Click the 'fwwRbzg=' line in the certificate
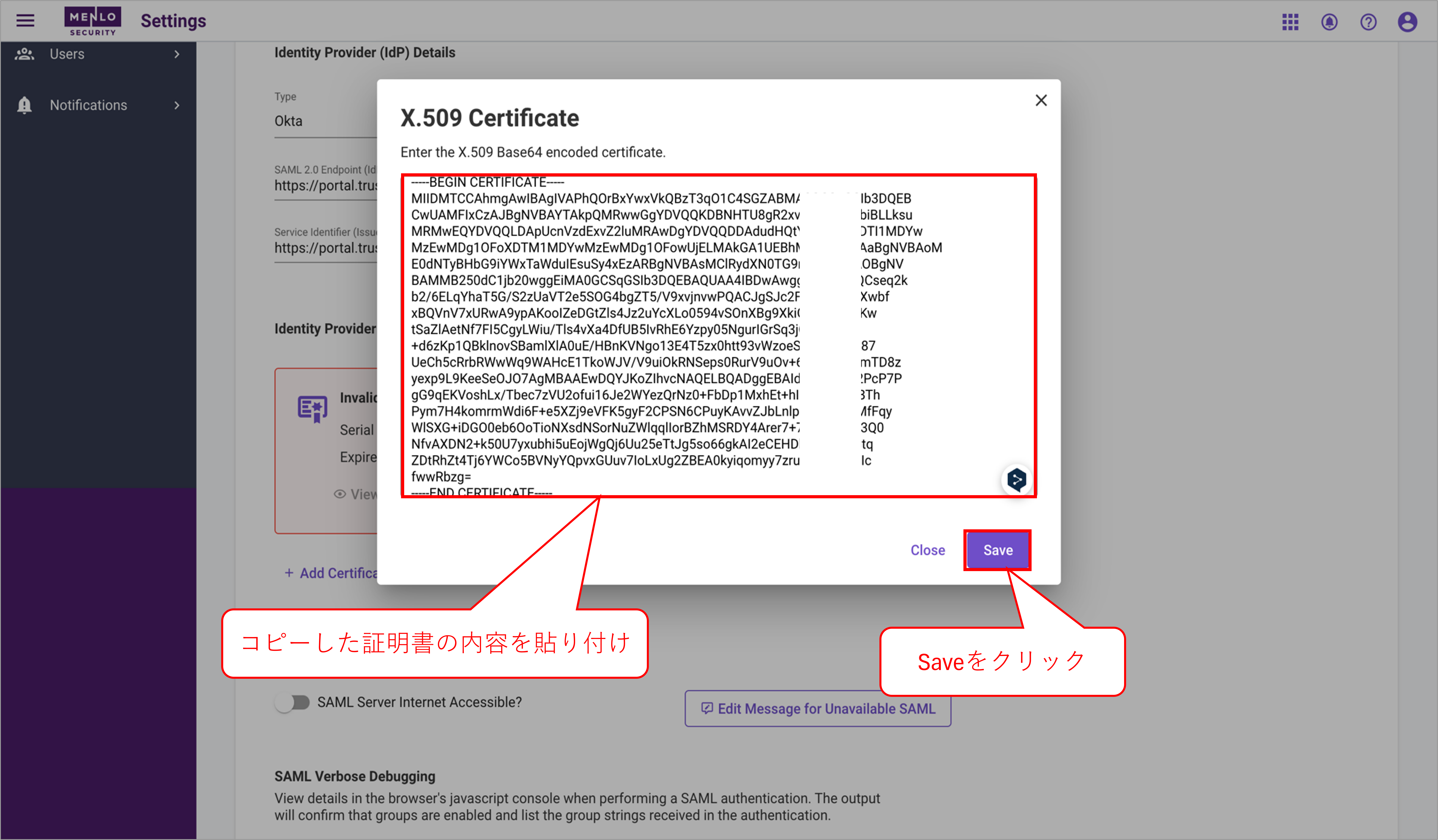The height and width of the screenshot is (840, 1438). [441, 477]
